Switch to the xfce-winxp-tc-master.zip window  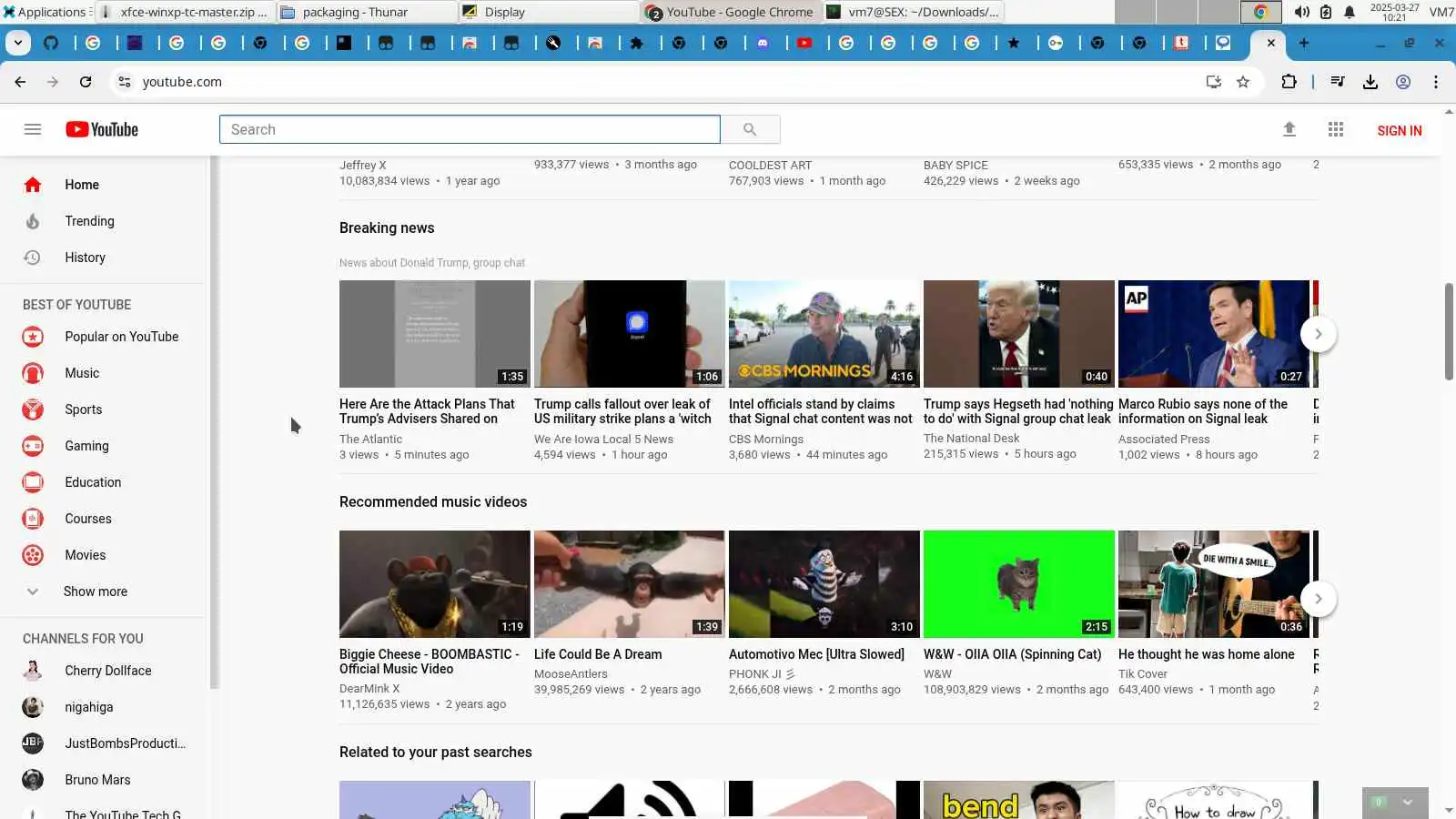click(x=184, y=12)
